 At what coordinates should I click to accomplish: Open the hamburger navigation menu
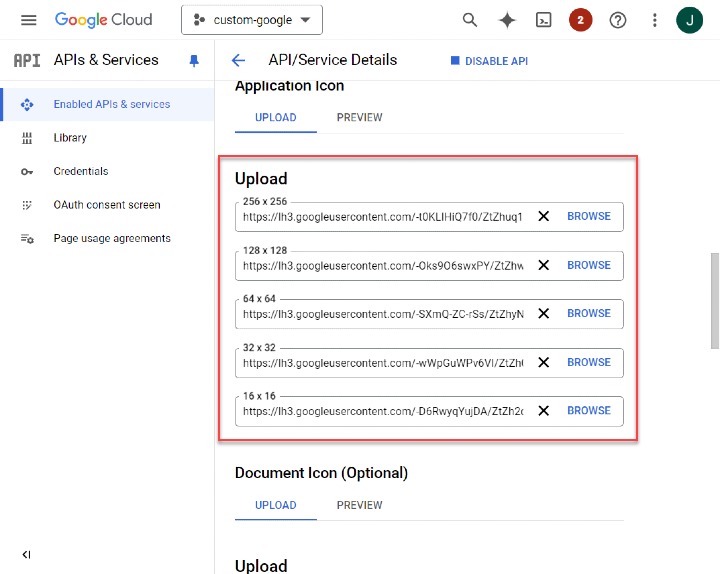click(x=28, y=20)
